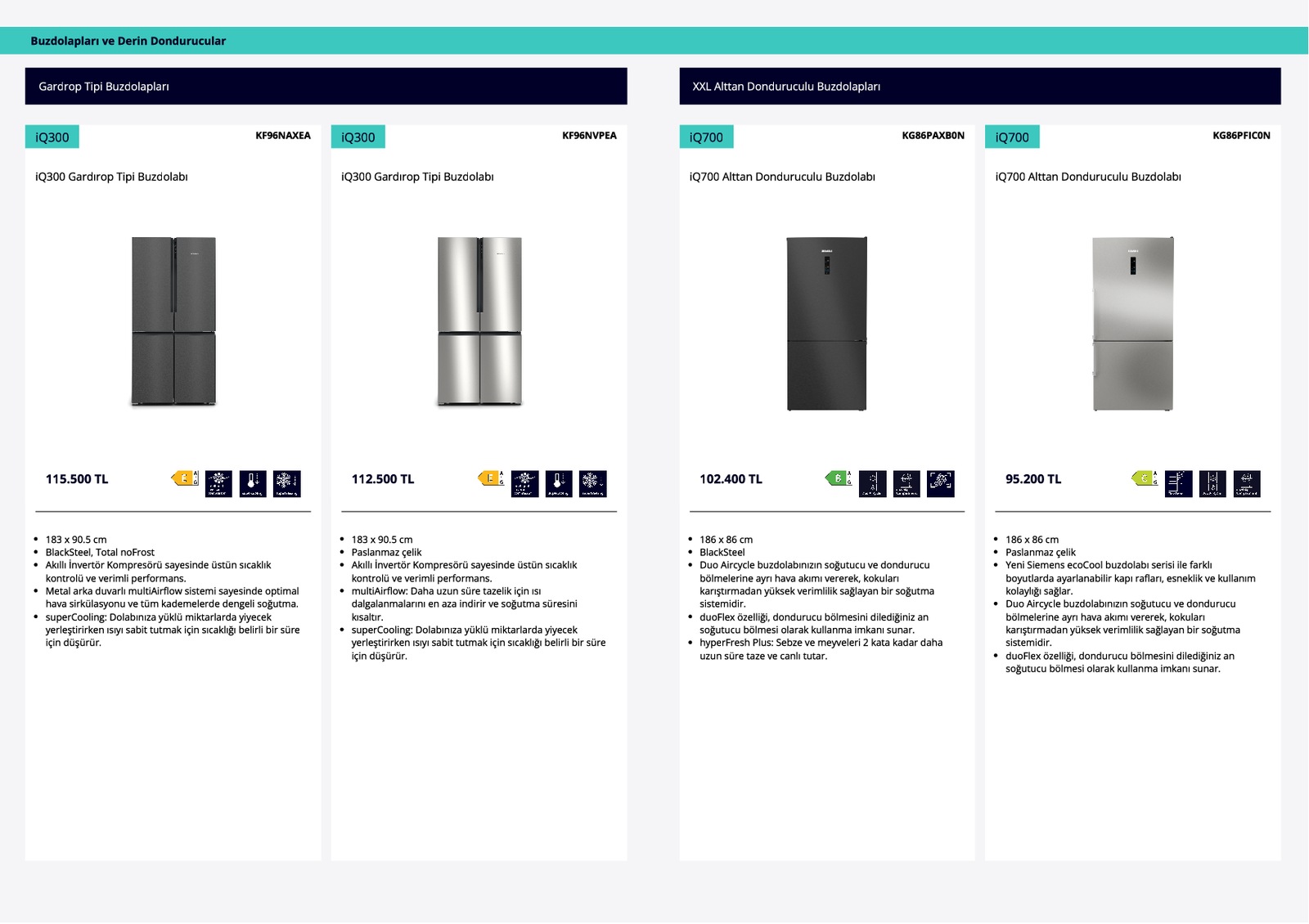Click the middle feature icon on KG86PAXB0N
Viewport: 1309px width, 924px height.
point(906,483)
